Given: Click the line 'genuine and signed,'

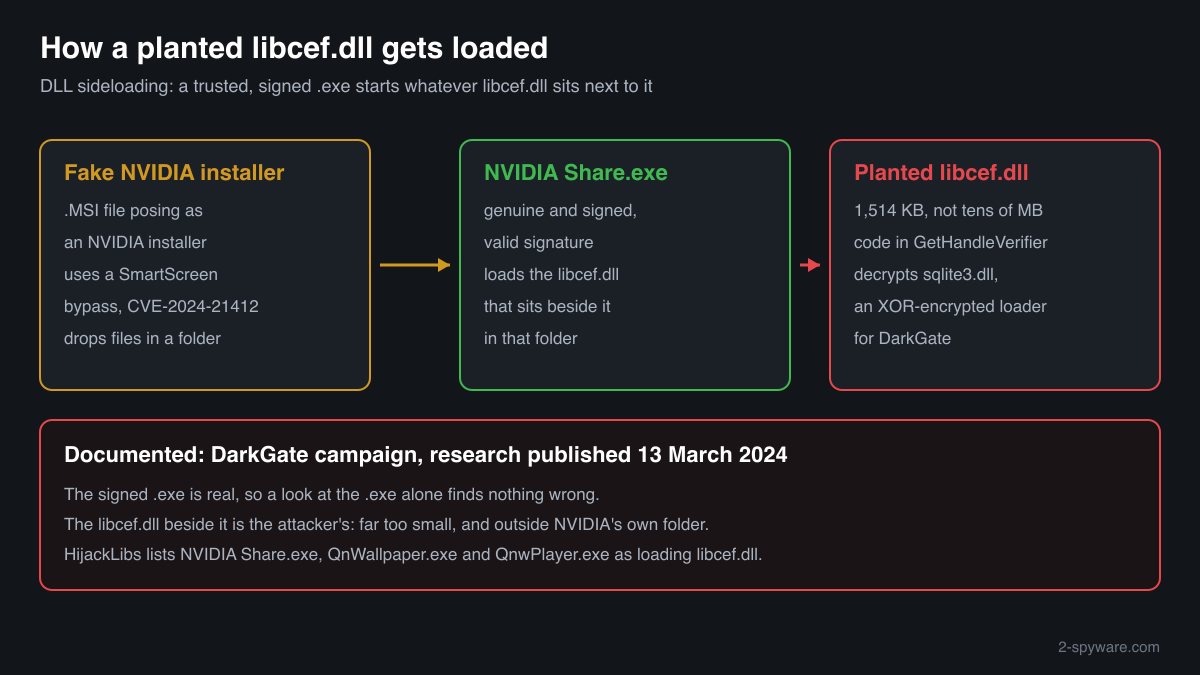Looking at the screenshot, I should pyautogui.click(x=560, y=210).
